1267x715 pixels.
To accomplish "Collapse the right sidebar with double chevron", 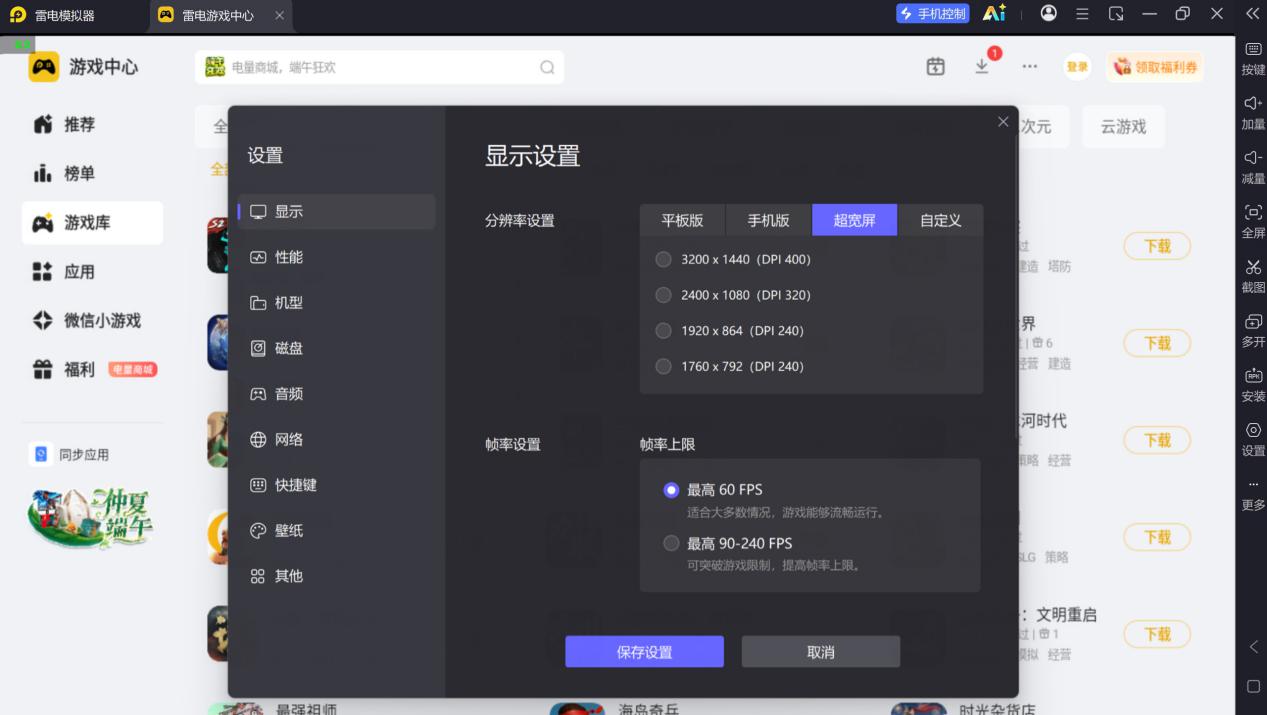I will coord(1252,14).
